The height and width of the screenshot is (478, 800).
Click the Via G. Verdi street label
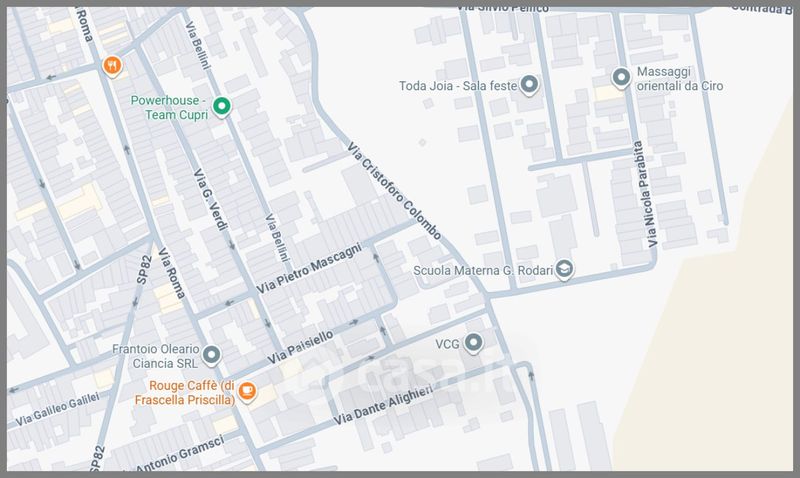click(x=211, y=199)
